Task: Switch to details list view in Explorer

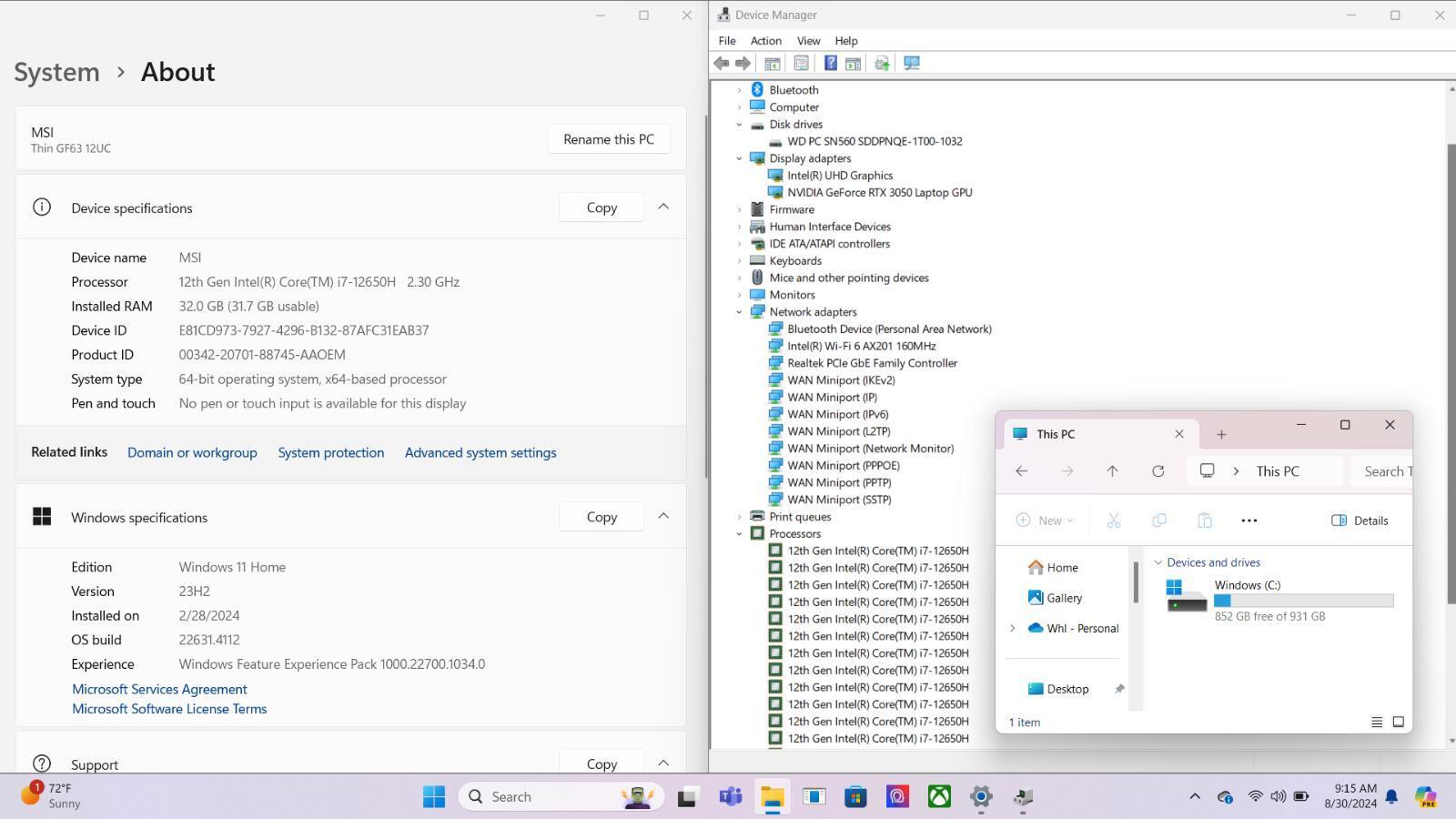Action: (1377, 722)
